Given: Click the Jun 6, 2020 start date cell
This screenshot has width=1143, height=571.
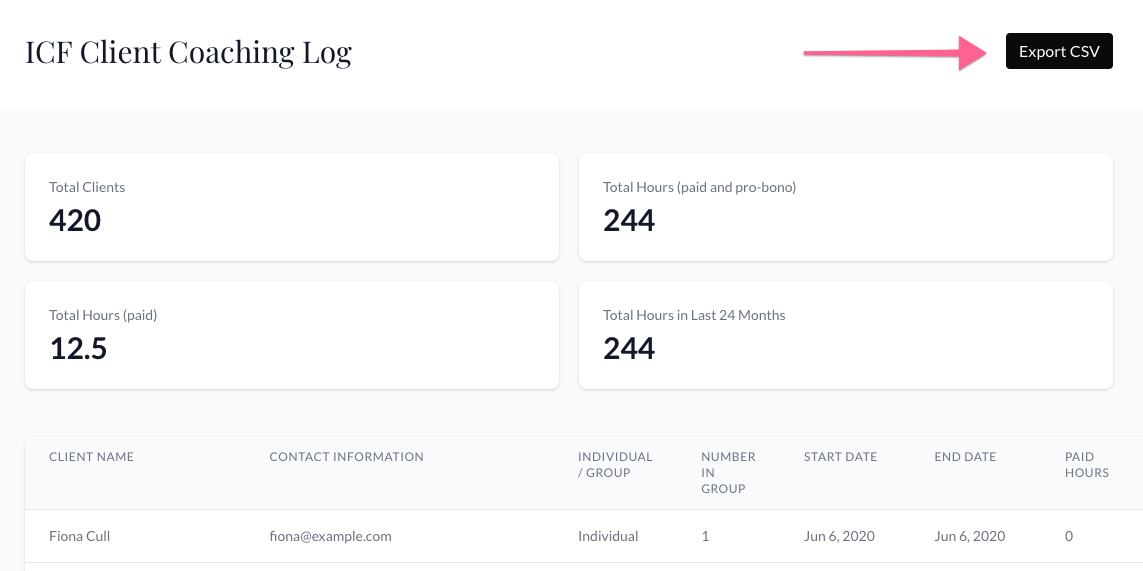Looking at the screenshot, I should point(839,536).
